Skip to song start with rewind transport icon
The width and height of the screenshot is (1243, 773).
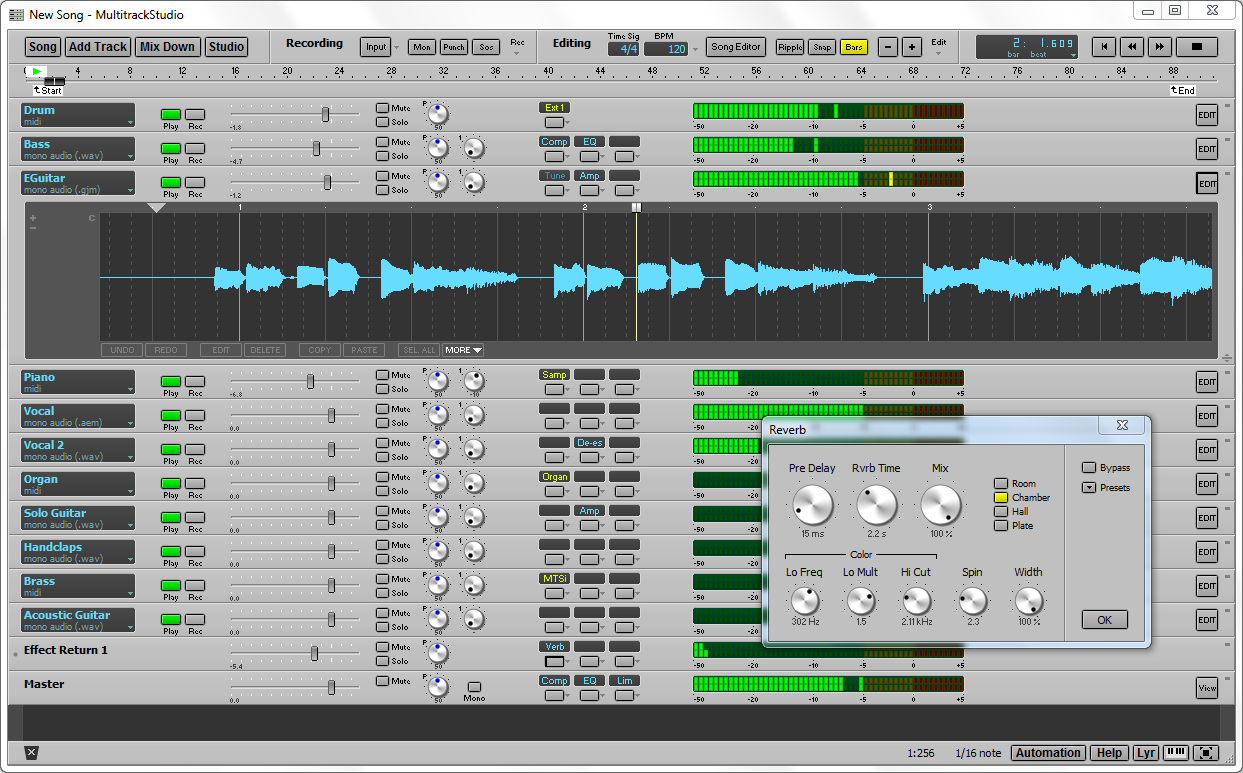tap(1104, 46)
